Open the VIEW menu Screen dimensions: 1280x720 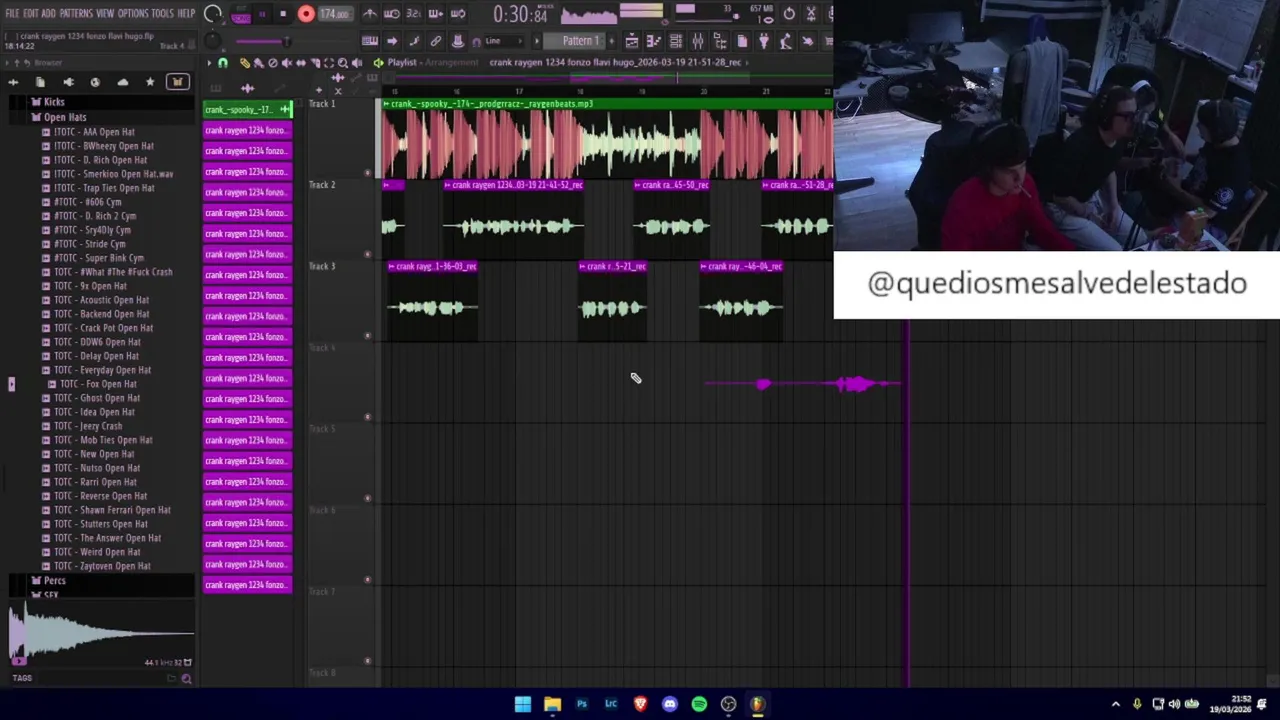click(x=105, y=13)
